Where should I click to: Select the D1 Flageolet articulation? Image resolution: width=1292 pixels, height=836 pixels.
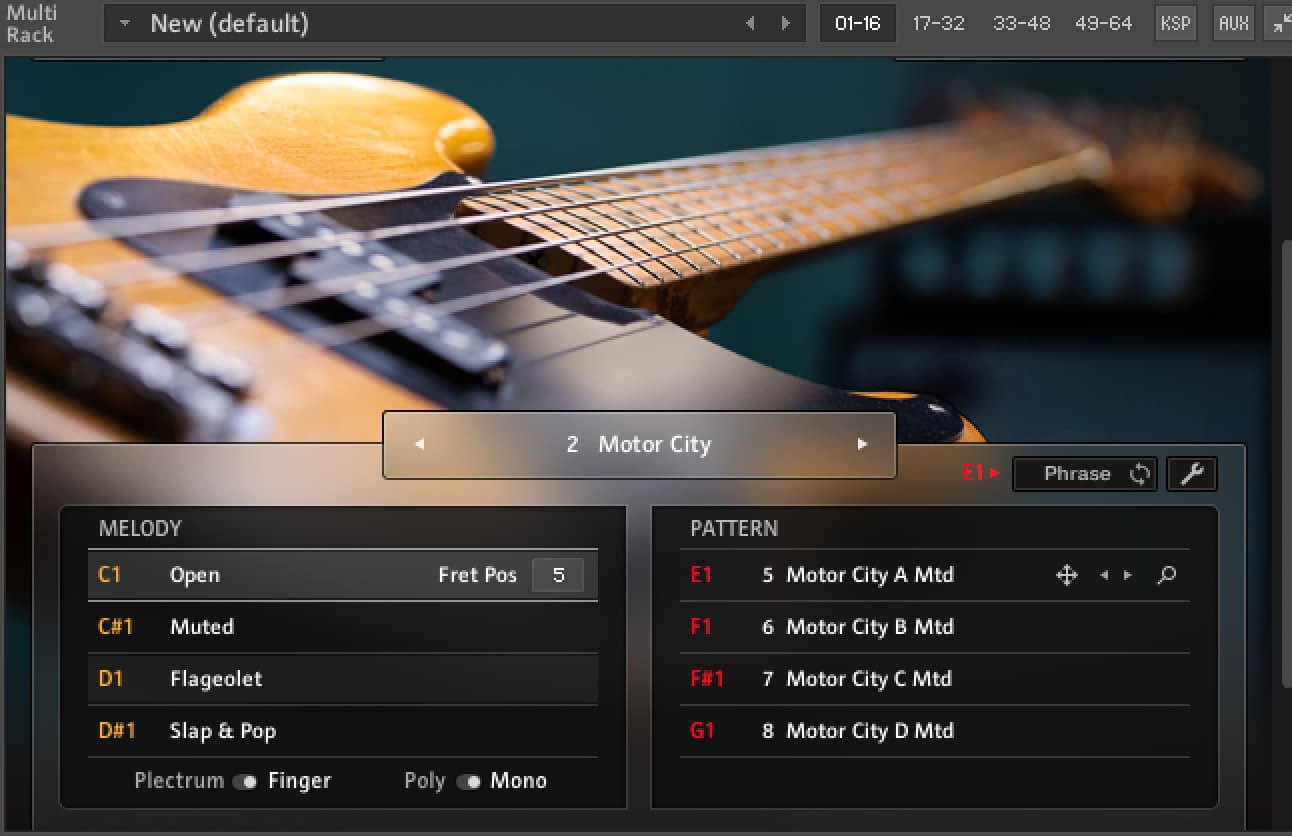[x=343, y=679]
